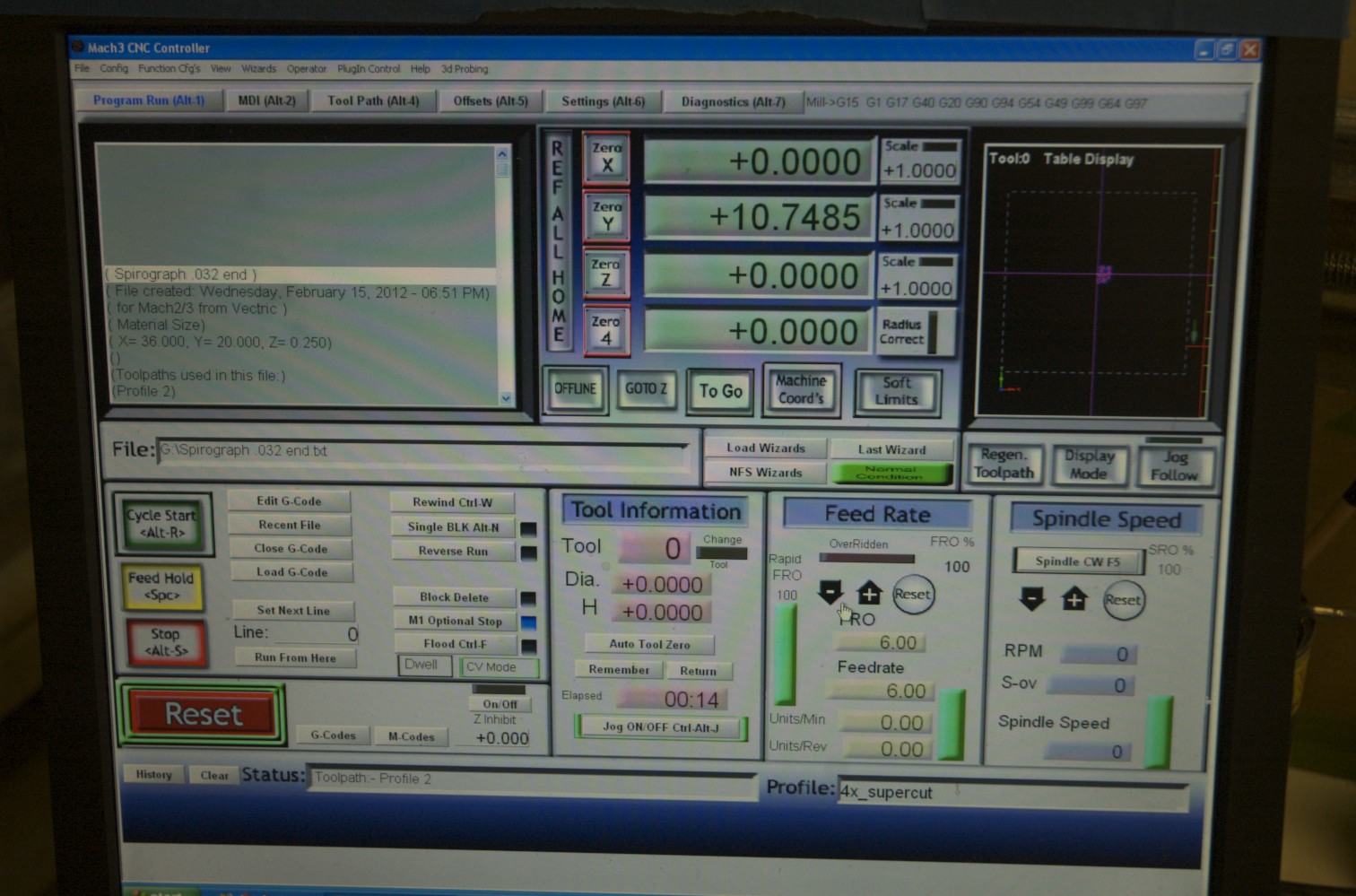
Task: Open the Recent File list
Action: click(290, 526)
